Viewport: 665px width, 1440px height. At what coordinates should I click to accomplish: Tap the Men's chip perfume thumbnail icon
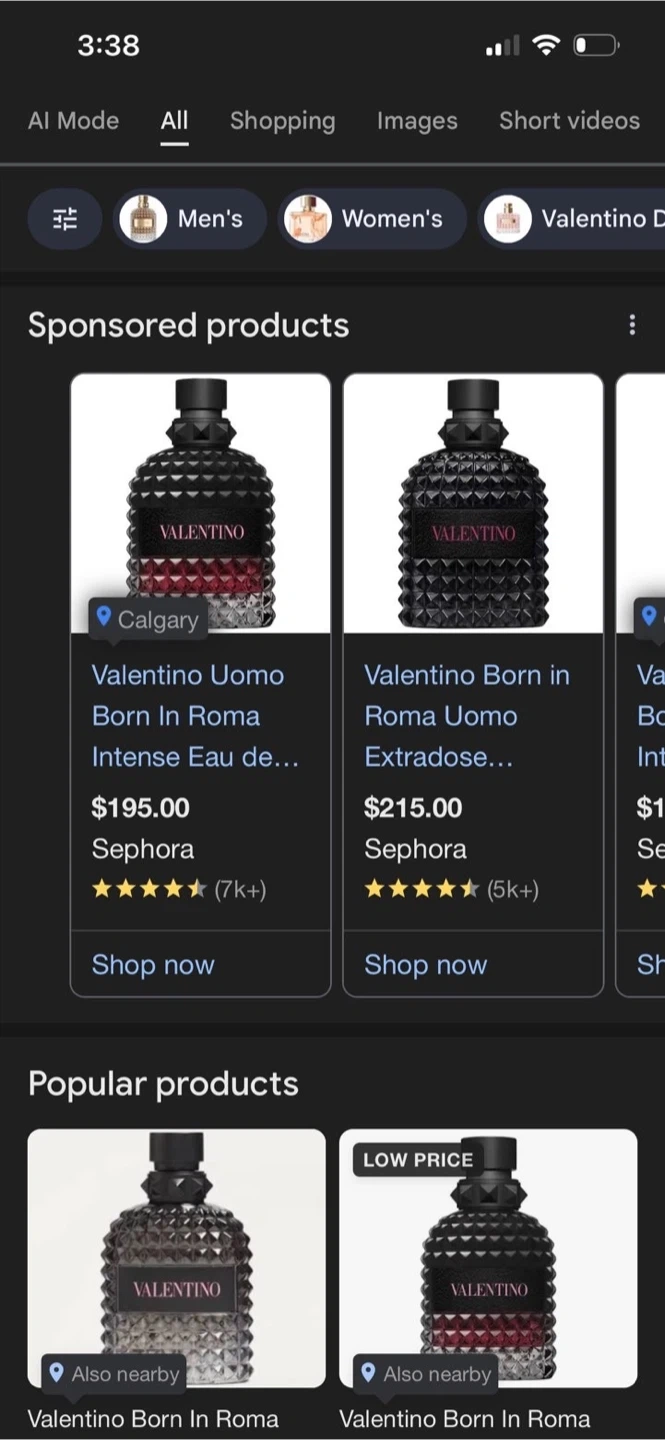pyautogui.click(x=143, y=218)
